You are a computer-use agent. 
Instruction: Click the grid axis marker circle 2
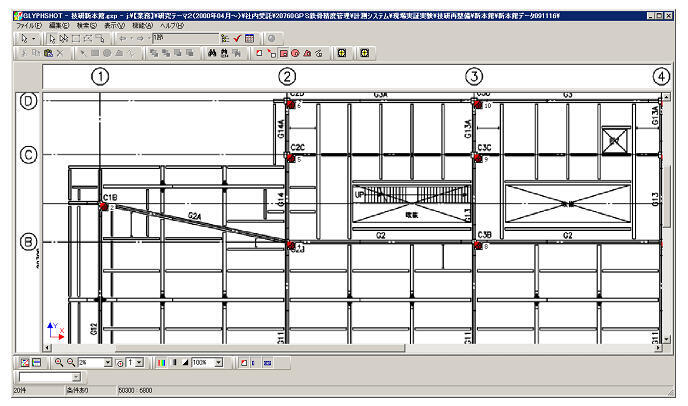tap(287, 76)
